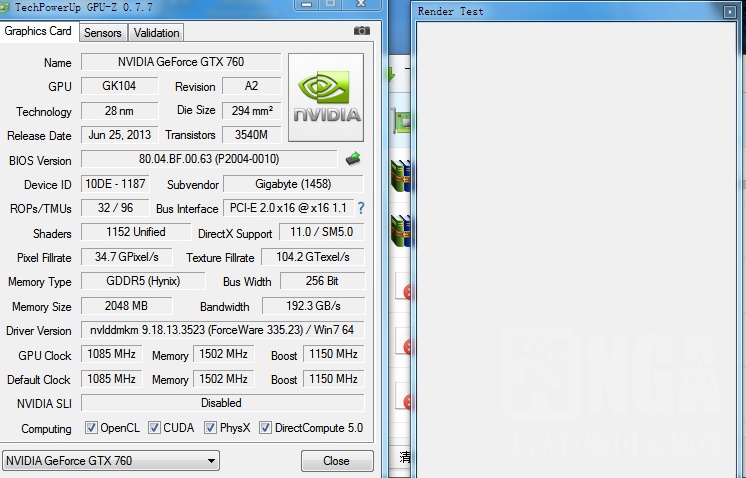Viewport: 746px width, 478px height.
Task: Click the Device ID value 10DE - 1187
Action: [115, 184]
